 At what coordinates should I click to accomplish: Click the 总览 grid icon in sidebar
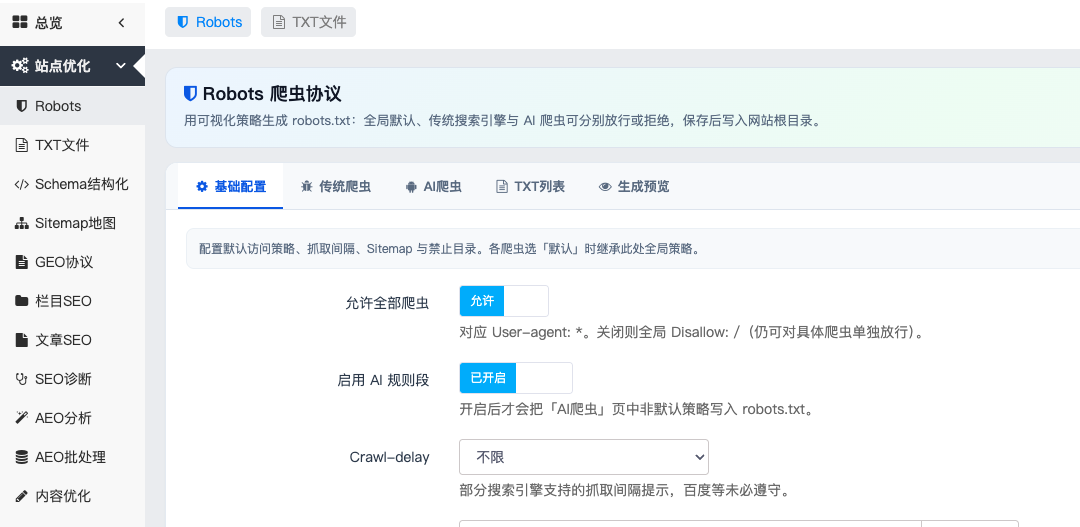point(20,23)
